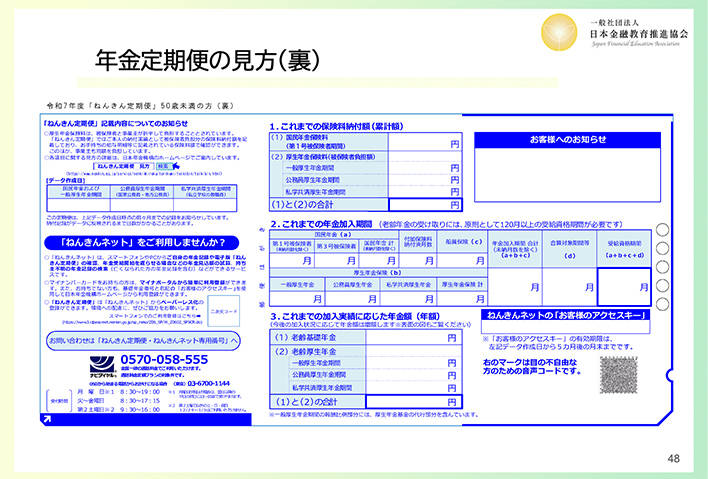The width and height of the screenshot is (708, 479).
Task: Click the 日本金融教育推進協会 name text
Action: [638, 34]
